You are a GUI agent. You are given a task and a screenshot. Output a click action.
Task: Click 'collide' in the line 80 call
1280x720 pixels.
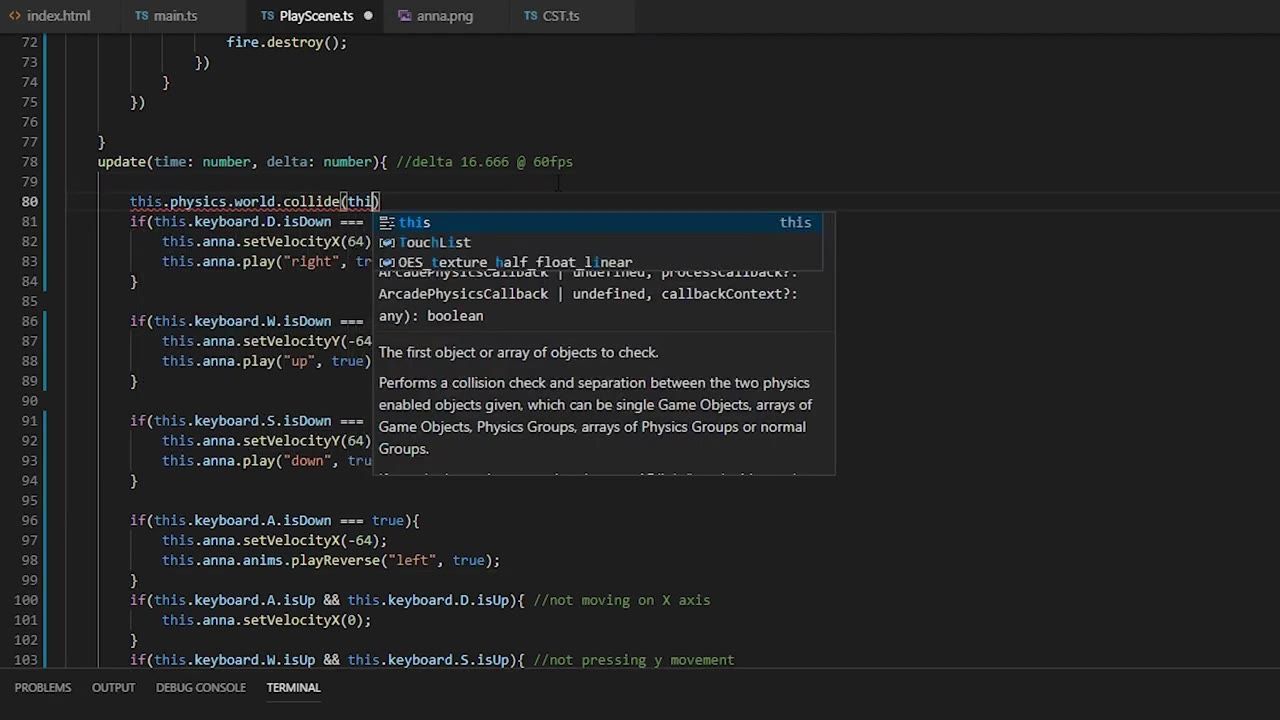pyautogui.click(x=311, y=202)
